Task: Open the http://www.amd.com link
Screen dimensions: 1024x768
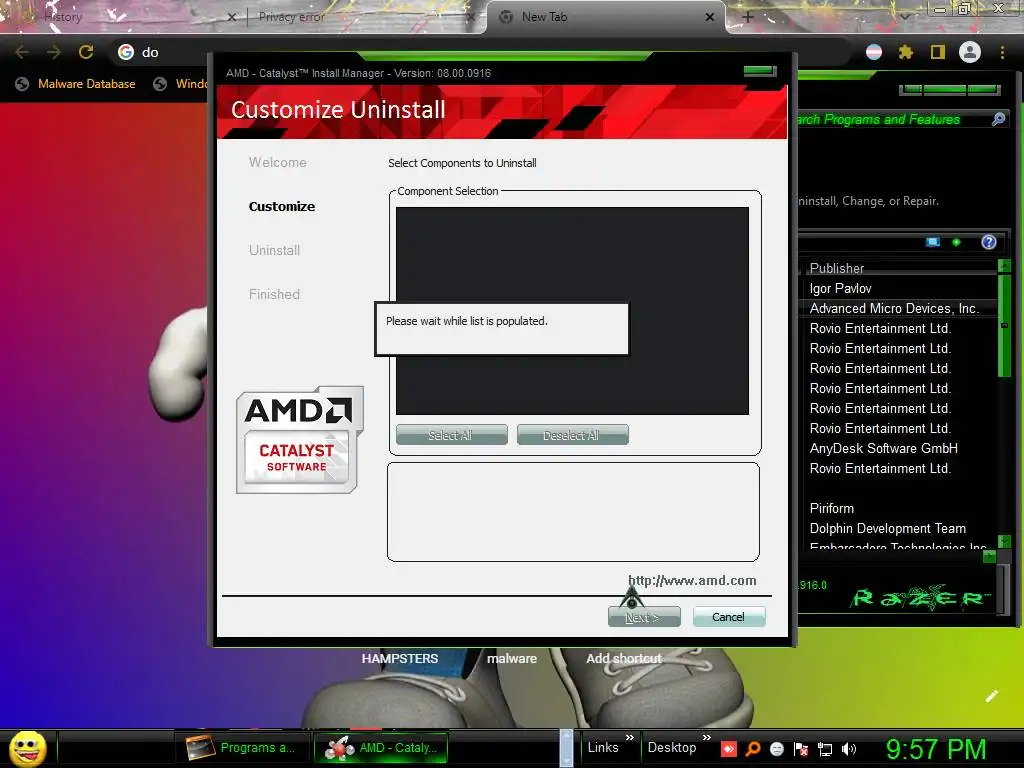Action: [x=692, y=581]
